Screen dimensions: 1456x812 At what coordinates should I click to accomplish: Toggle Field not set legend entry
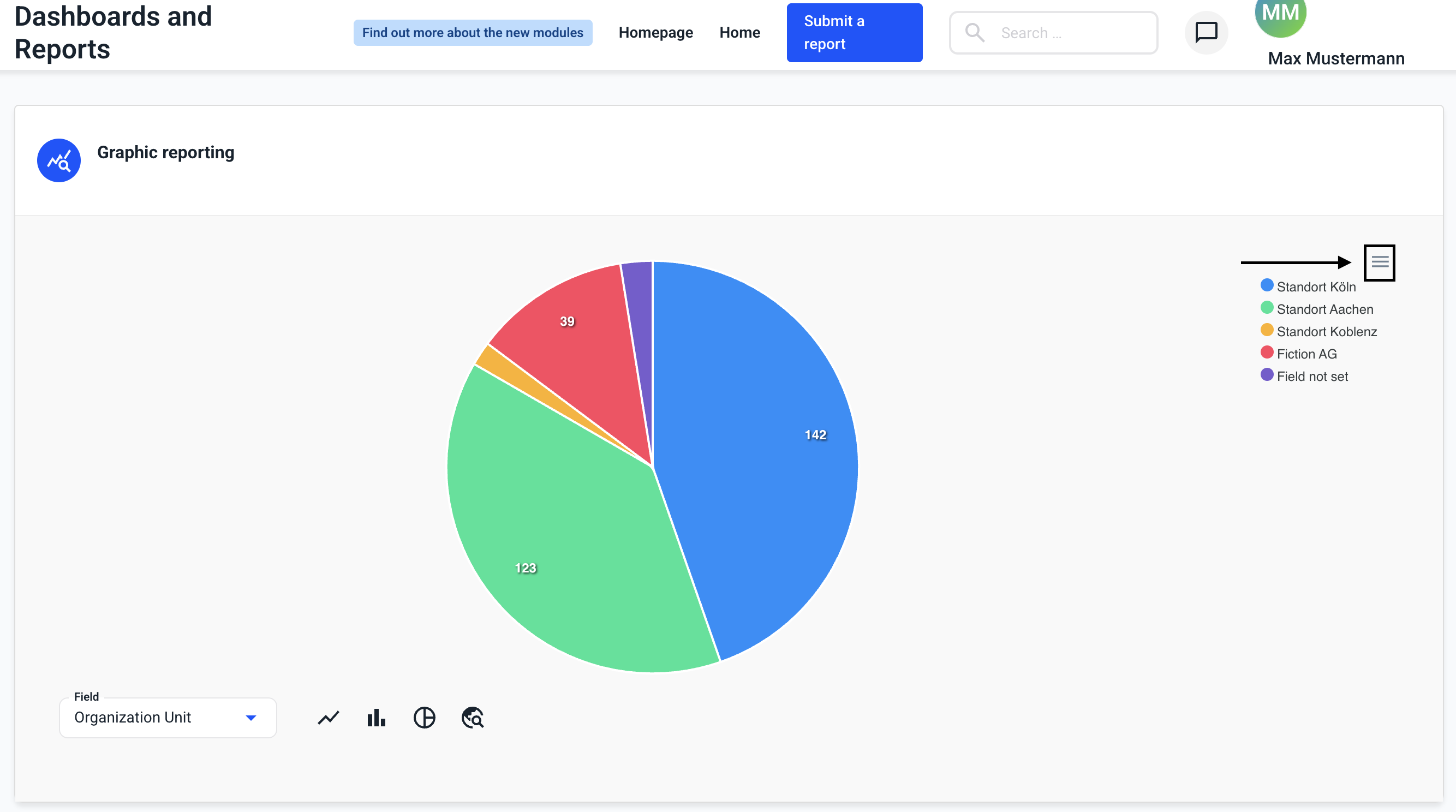point(1312,377)
